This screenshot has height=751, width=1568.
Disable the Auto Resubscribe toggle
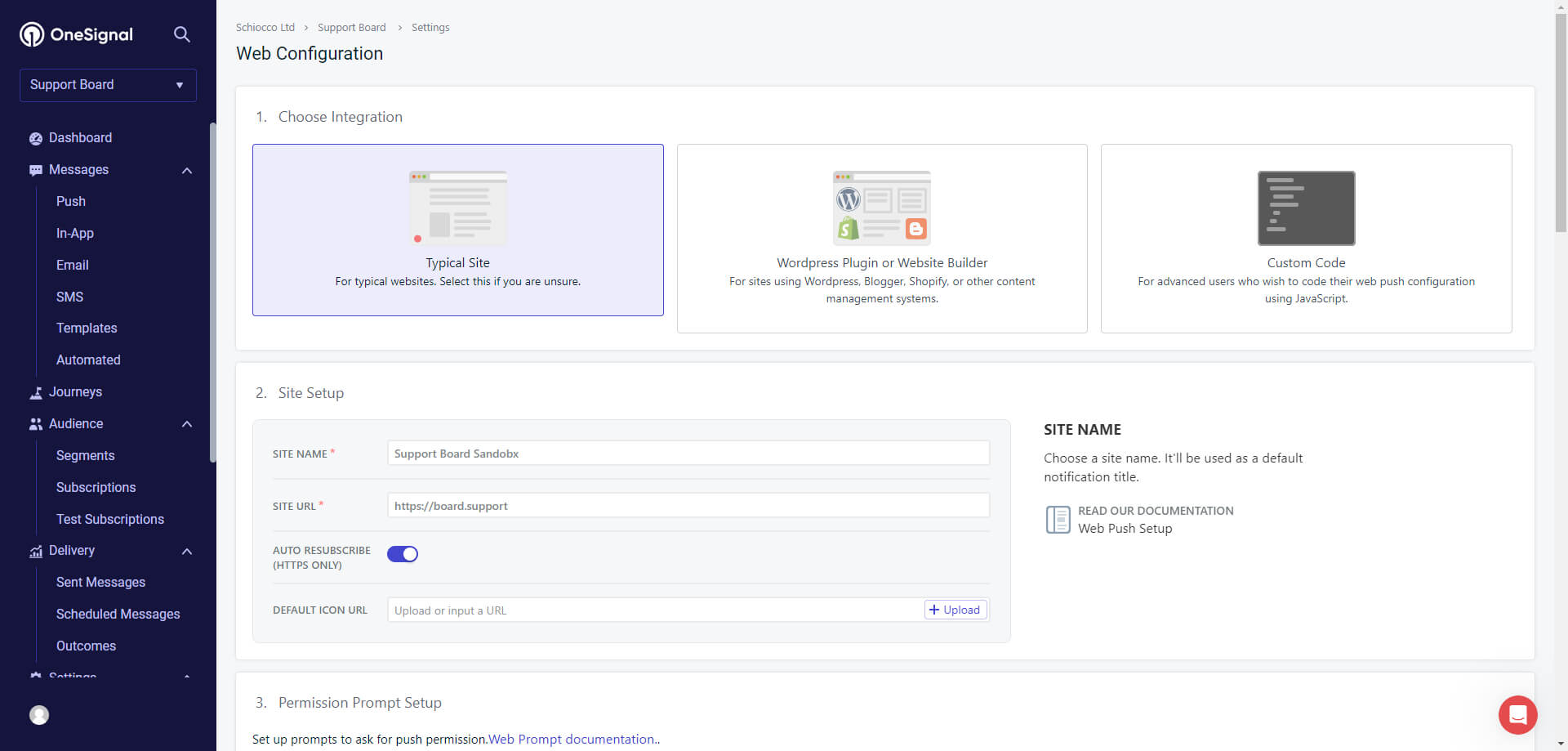tap(403, 554)
